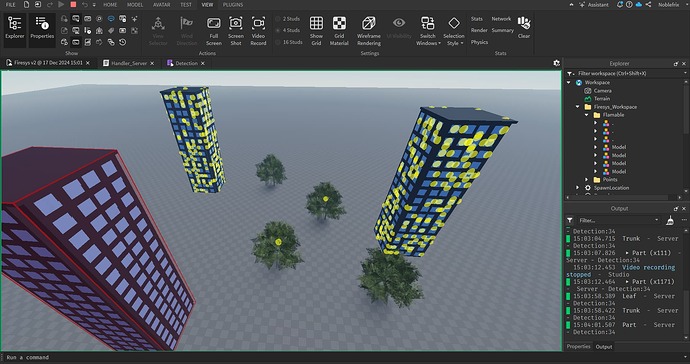This screenshot has height=364, width=690.
Task: Open the Assistant
Action: [594, 4]
